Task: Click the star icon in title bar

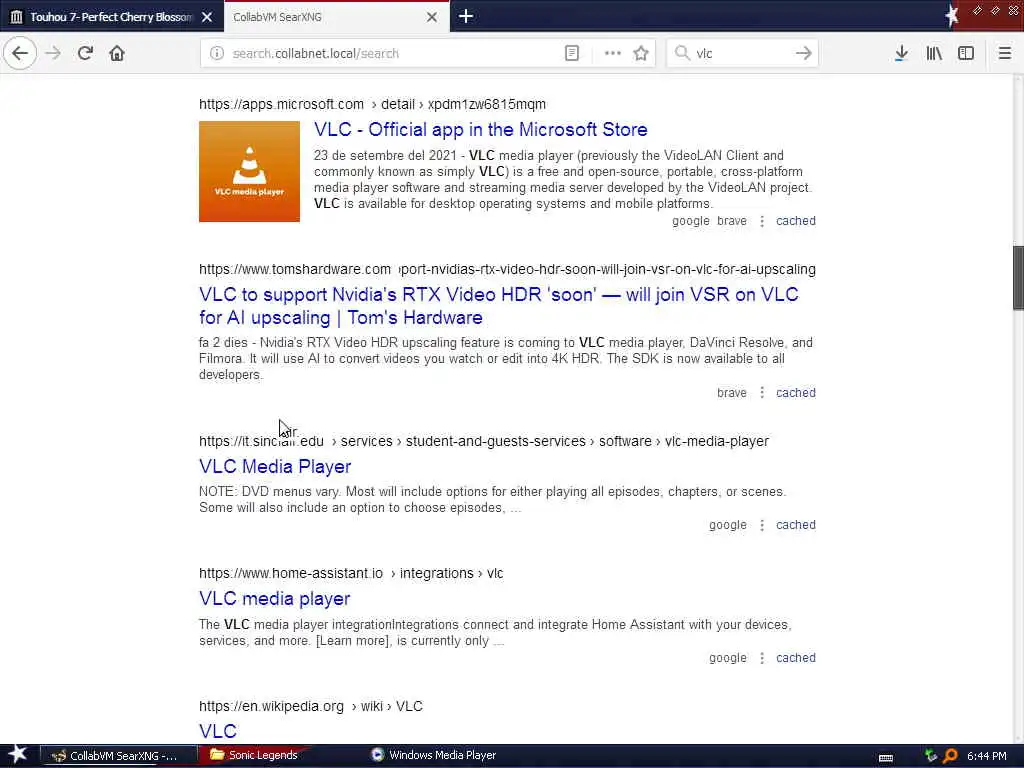Action: [952, 16]
